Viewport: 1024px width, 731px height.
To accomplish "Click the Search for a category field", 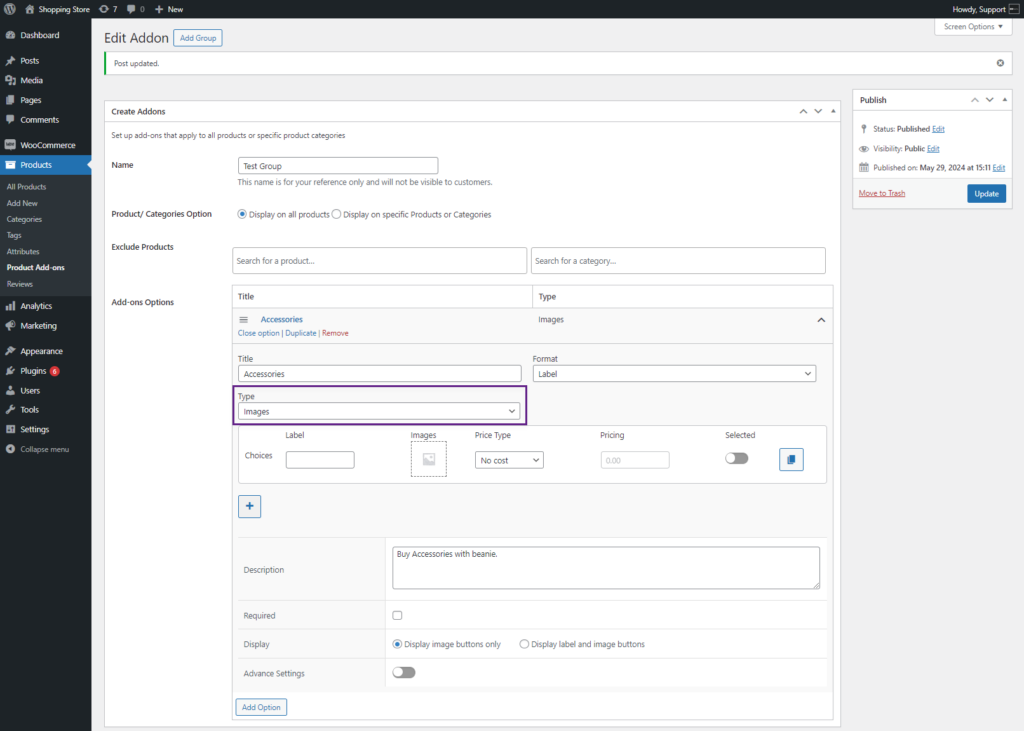I will 678,261.
